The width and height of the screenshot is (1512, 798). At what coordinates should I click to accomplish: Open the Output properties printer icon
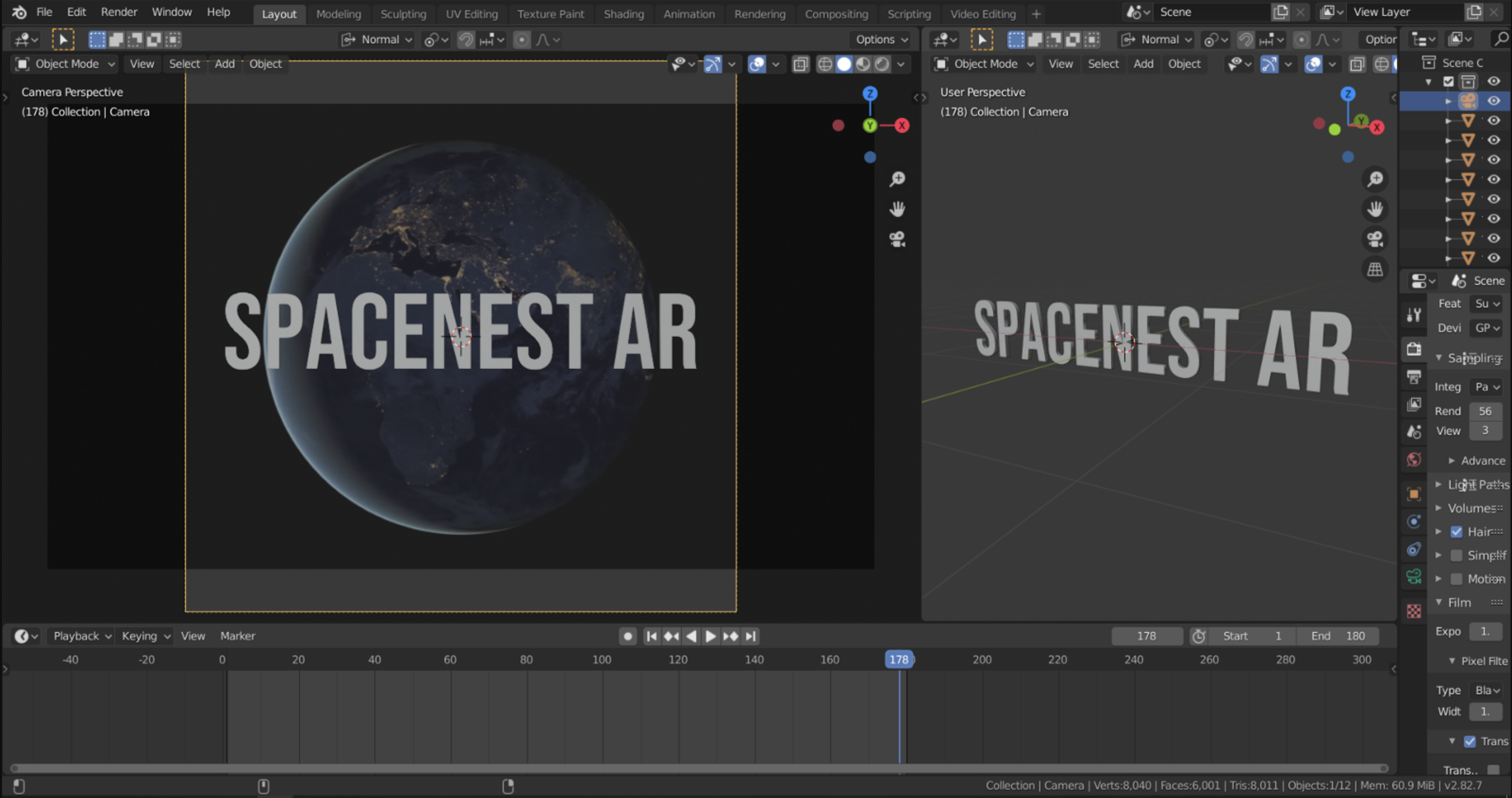coord(1414,377)
